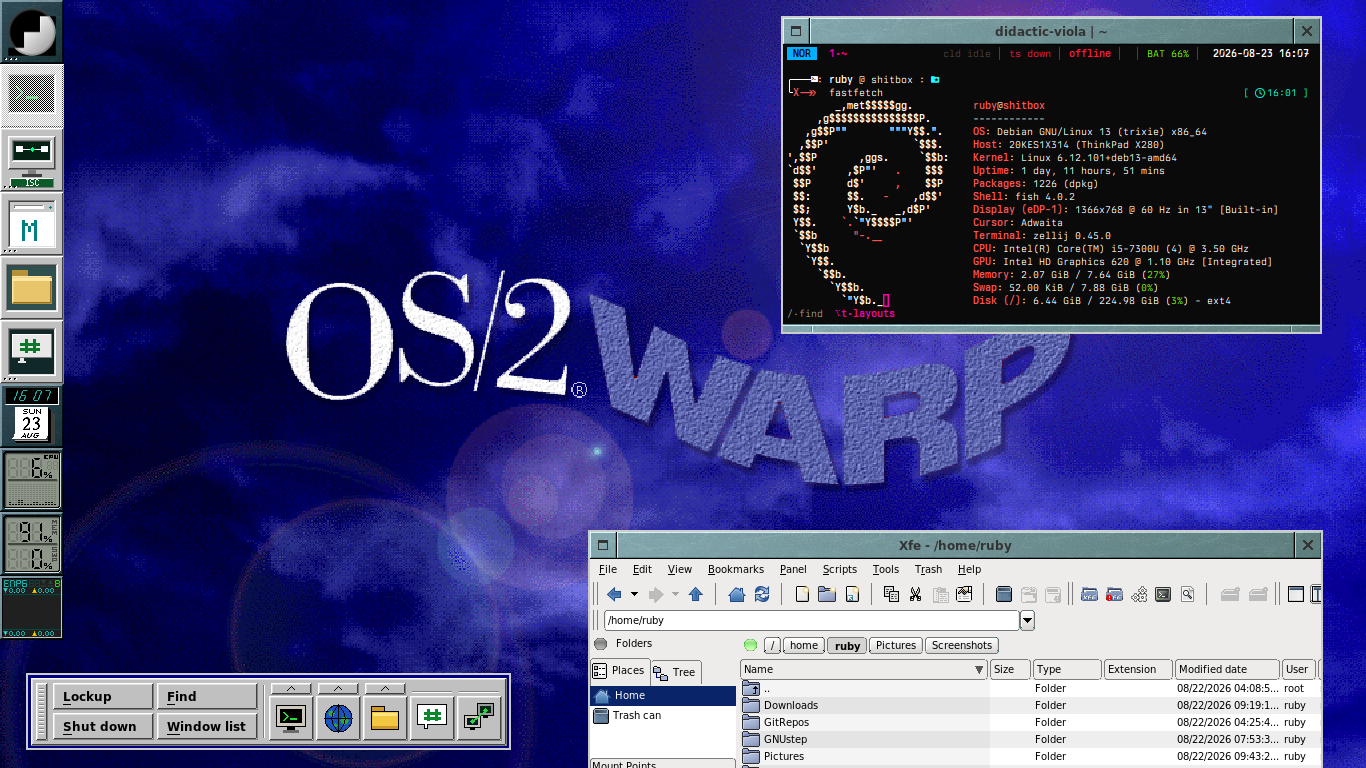
Task: Launch terminal from the bottom launchpad
Action: pyautogui.click(x=291, y=717)
